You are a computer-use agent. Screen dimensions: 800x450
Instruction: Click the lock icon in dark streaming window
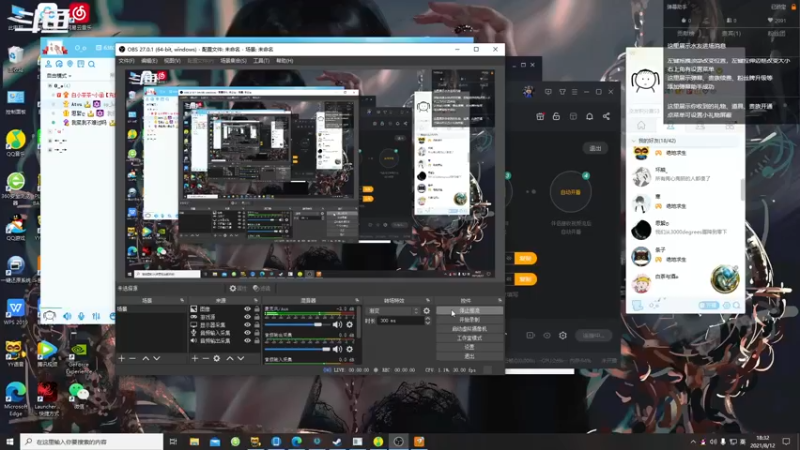pyautogui.click(x=557, y=116)
